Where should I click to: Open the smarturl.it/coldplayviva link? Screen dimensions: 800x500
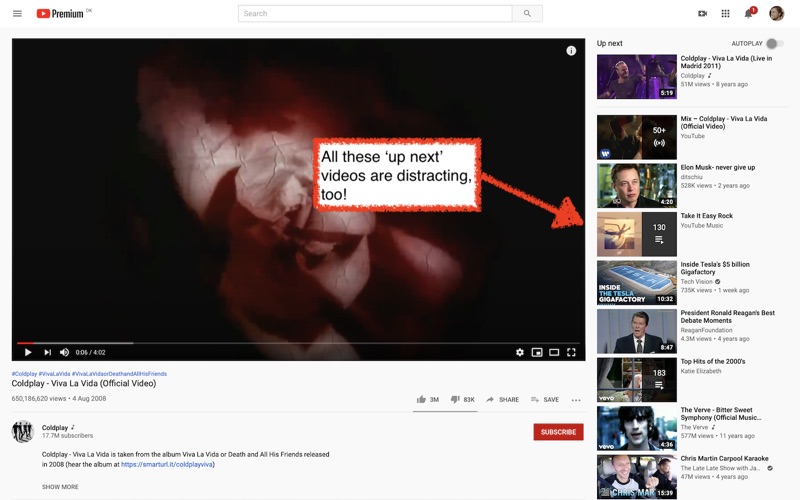(167, 465)
